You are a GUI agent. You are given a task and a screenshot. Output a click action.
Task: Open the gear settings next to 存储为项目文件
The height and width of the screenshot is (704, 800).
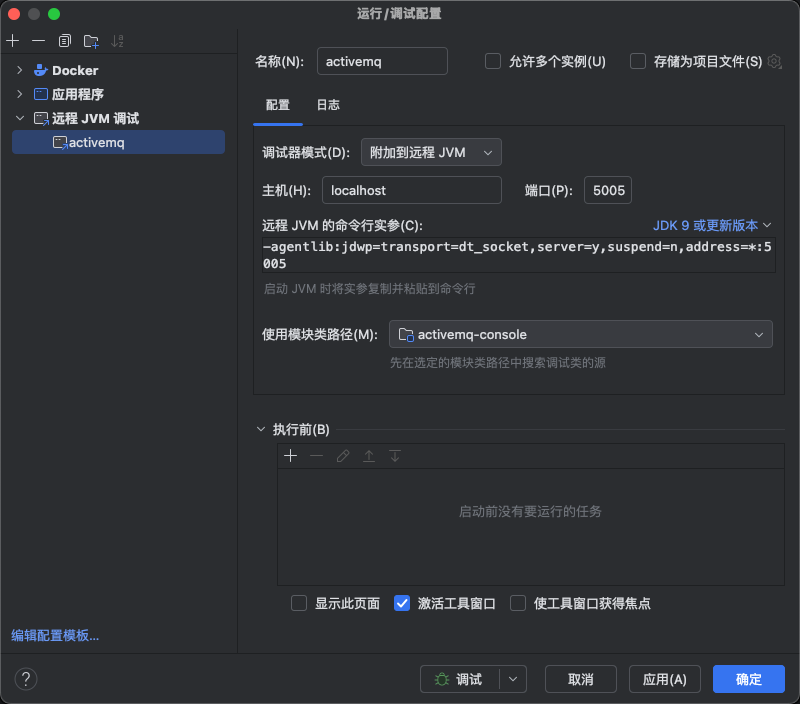(774, 62)
